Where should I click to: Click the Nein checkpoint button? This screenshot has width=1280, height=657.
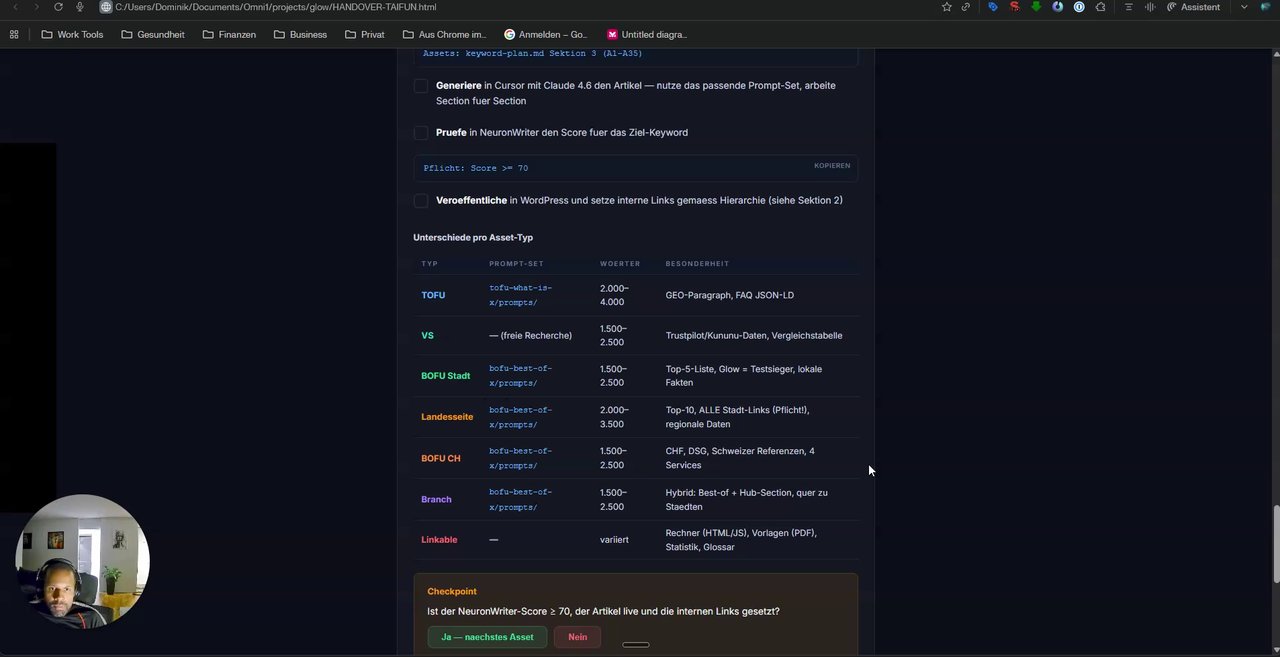click(x=577, y=637)
